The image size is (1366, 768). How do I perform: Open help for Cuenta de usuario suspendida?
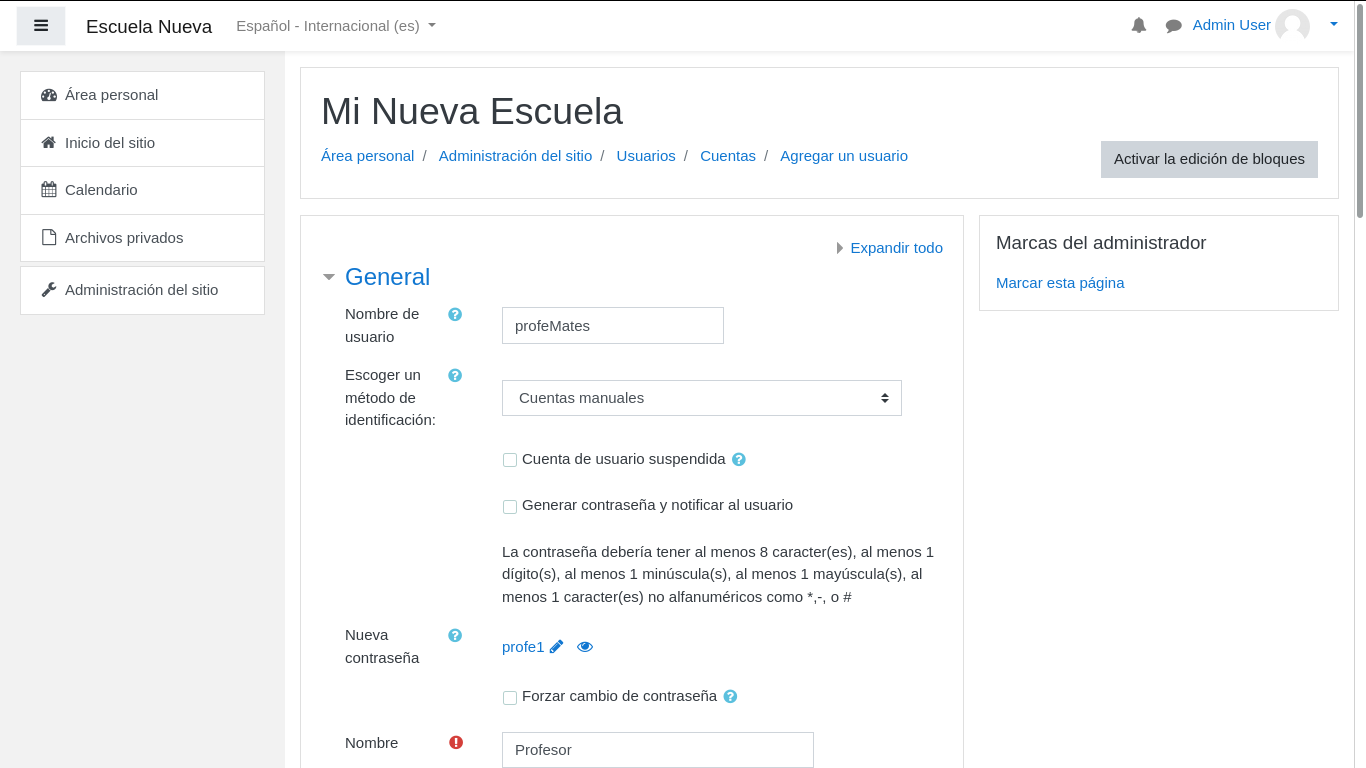coord(739,459)
